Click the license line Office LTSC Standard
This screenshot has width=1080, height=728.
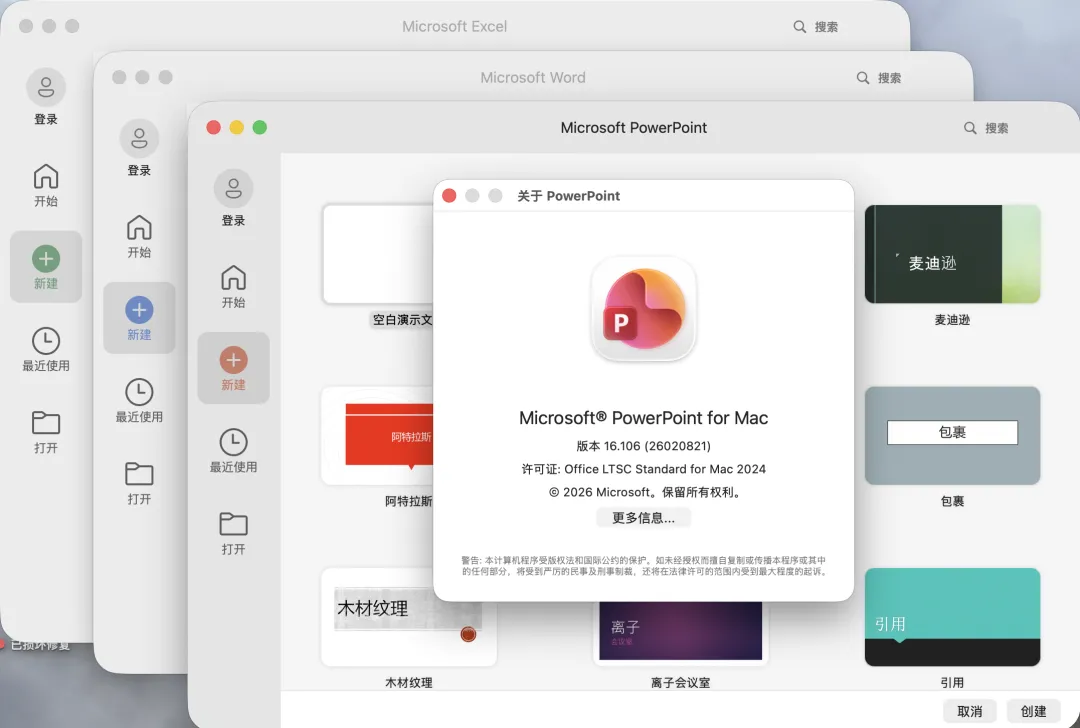(643, 469)
